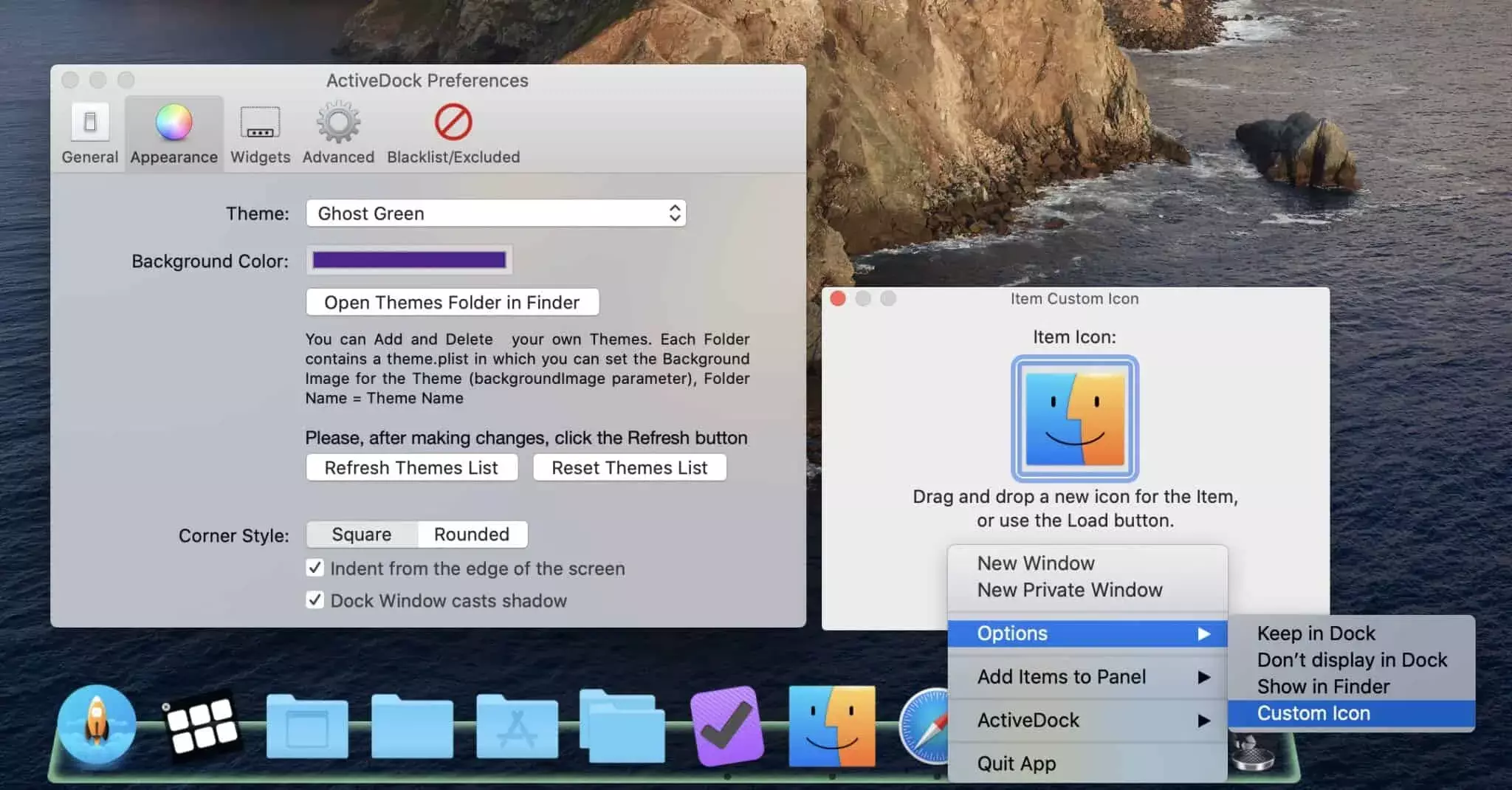Select Don't display in Dock option
Image resolution: width=1512 pixels, height=790 pixels.
(1352, 660)
